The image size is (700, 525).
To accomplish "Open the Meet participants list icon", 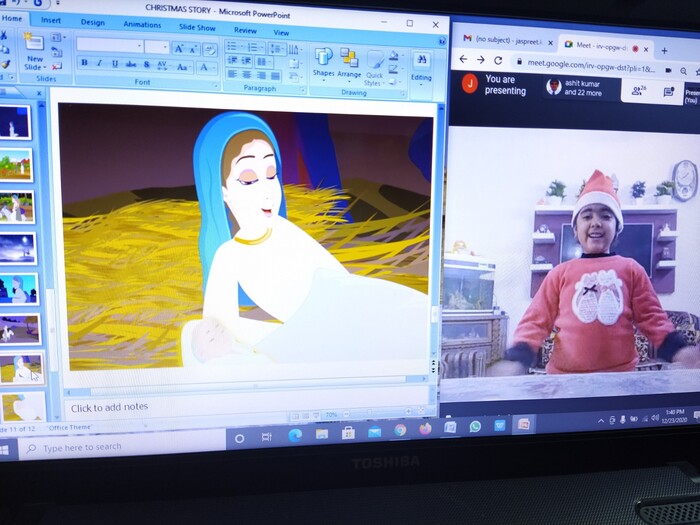I will pos(638,91).
